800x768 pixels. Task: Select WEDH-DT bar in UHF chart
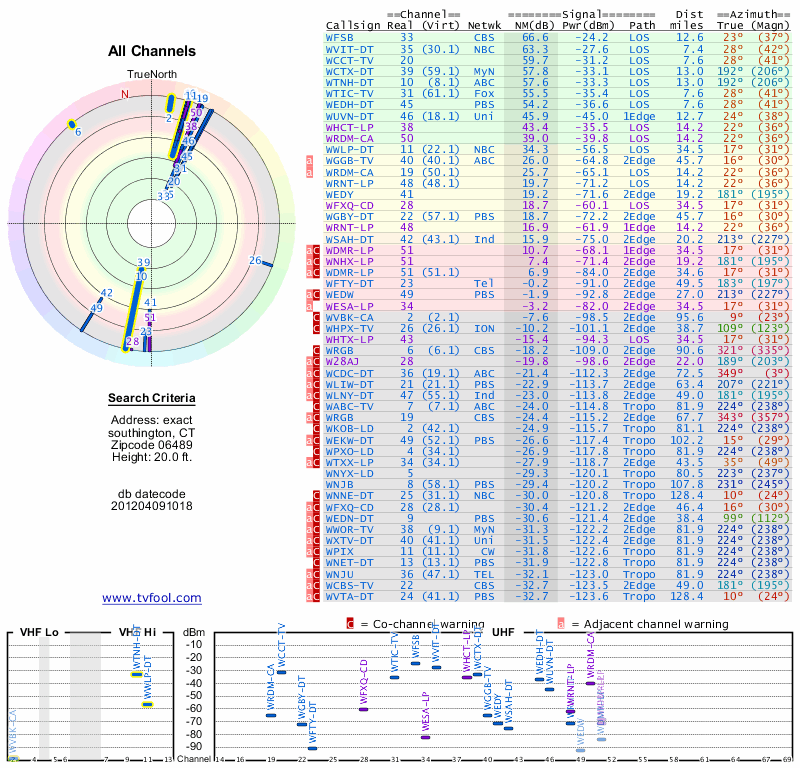coord(539,679)
